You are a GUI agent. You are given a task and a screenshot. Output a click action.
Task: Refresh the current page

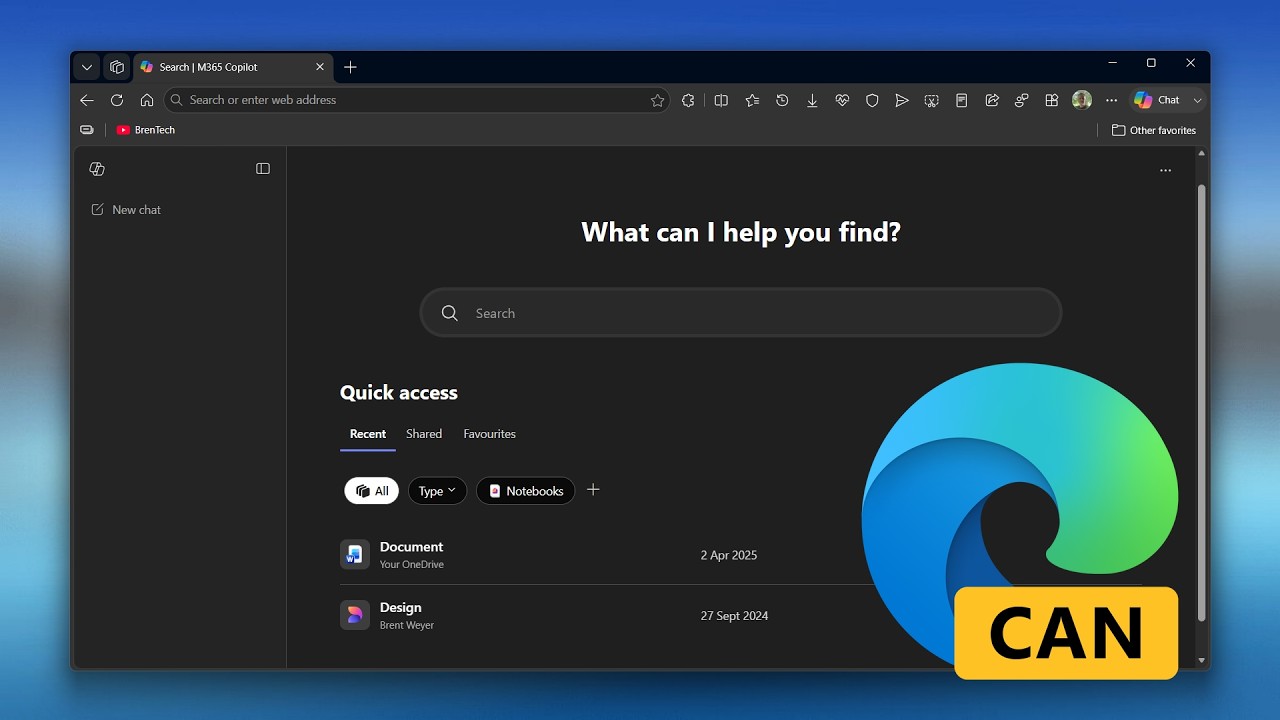(x=117, y=100)
